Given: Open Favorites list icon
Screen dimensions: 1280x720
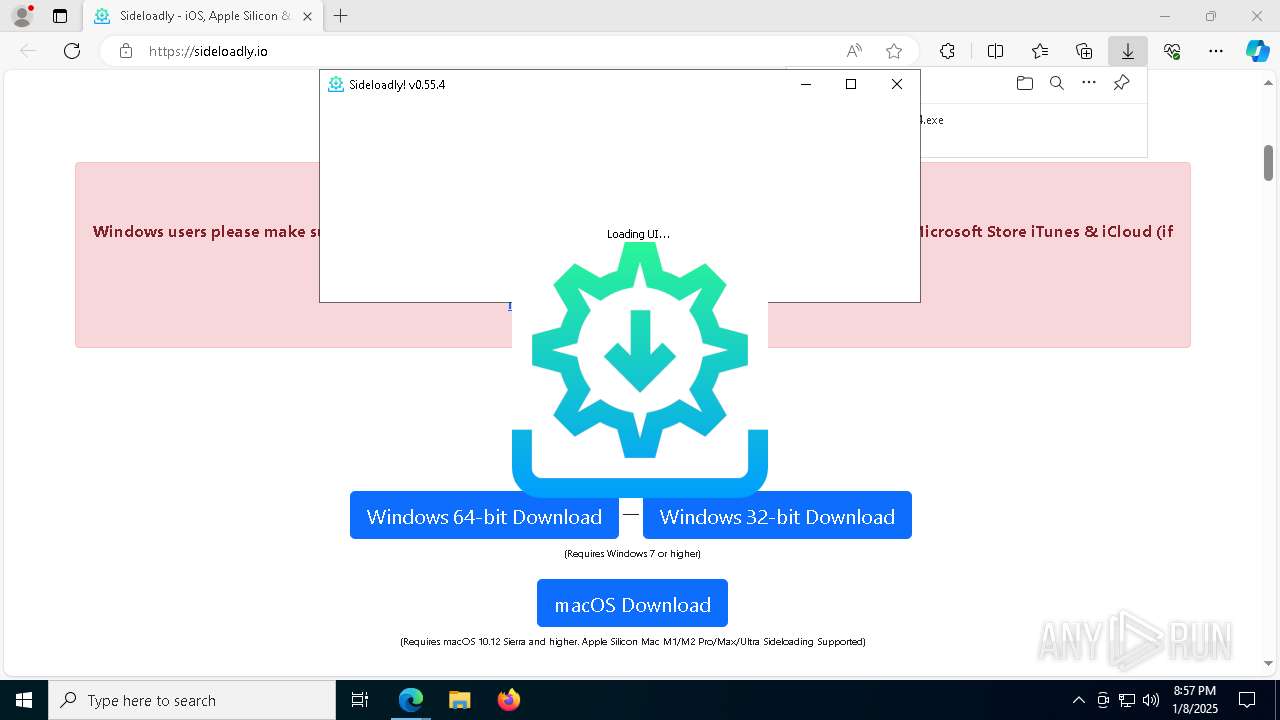Looking at the screenshot, I should point(1040,51).
